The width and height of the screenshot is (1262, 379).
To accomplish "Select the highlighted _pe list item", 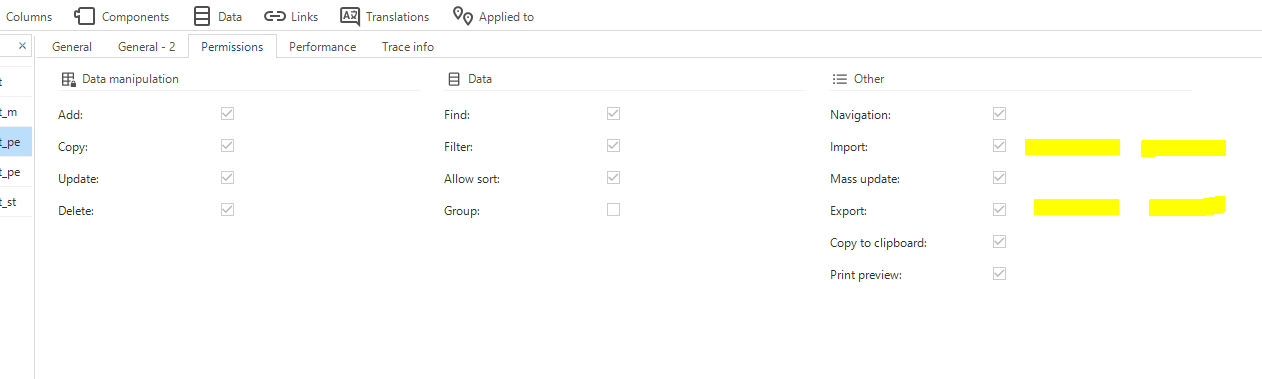I will [15, 142].
